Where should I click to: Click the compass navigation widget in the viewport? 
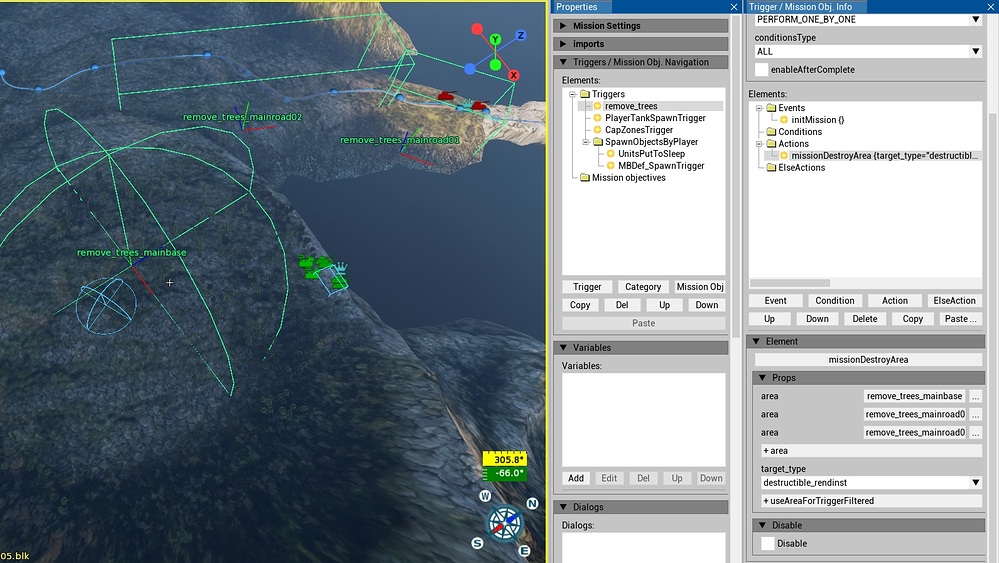coord(504,522)
